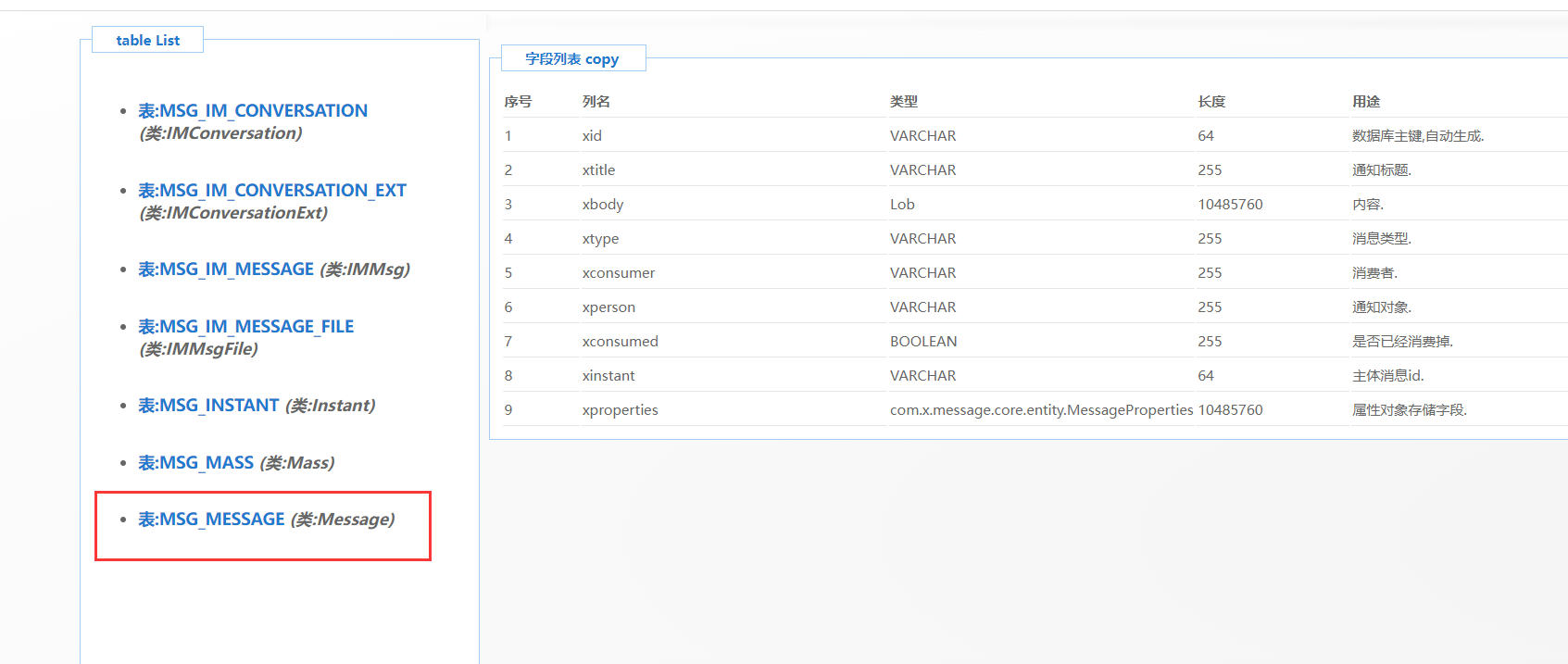Click the 10485760 length in xbody row
This screenshot has height=664, width=1568.
click(x=1230, y=205)
